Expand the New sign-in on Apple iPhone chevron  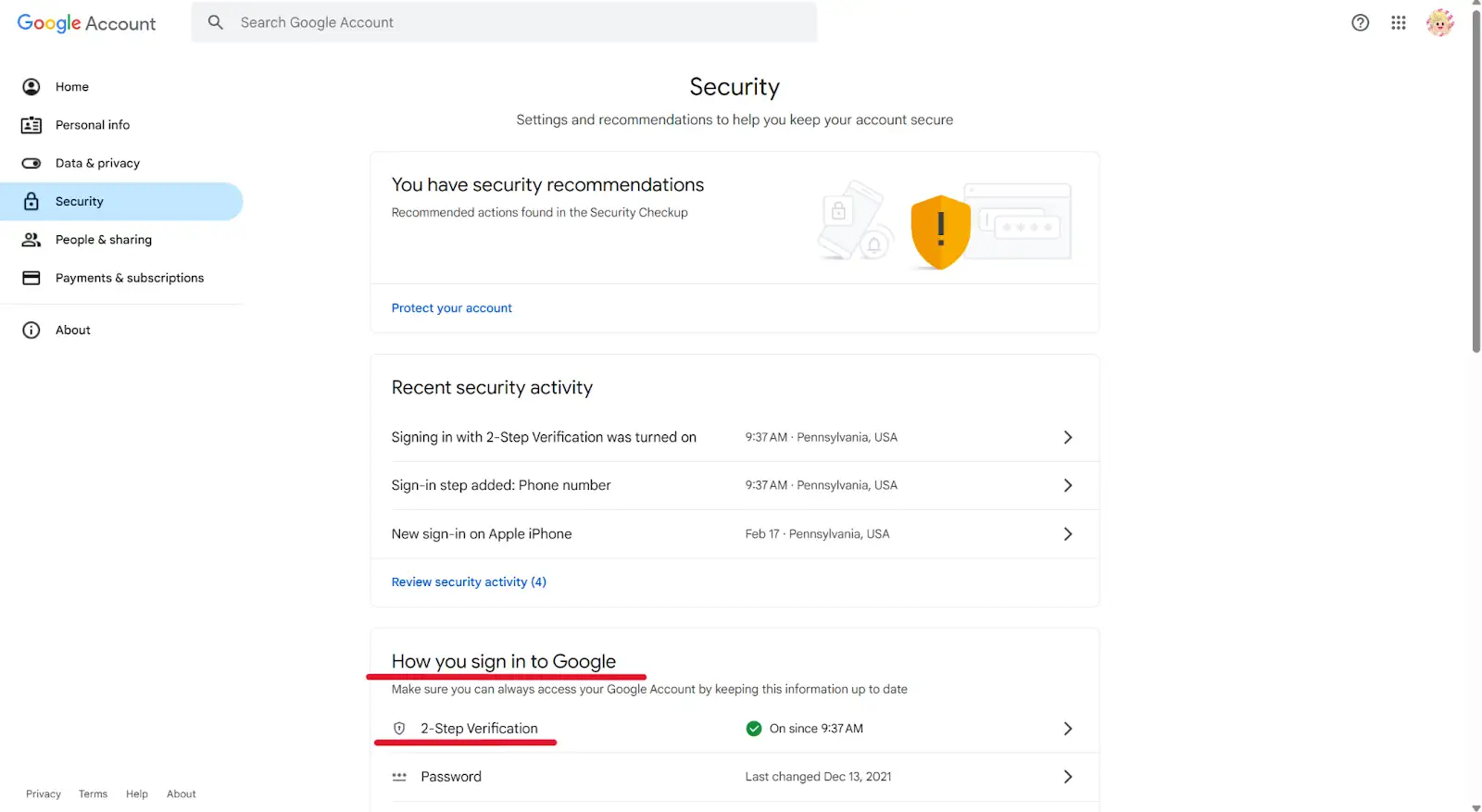click(1068, 534)
